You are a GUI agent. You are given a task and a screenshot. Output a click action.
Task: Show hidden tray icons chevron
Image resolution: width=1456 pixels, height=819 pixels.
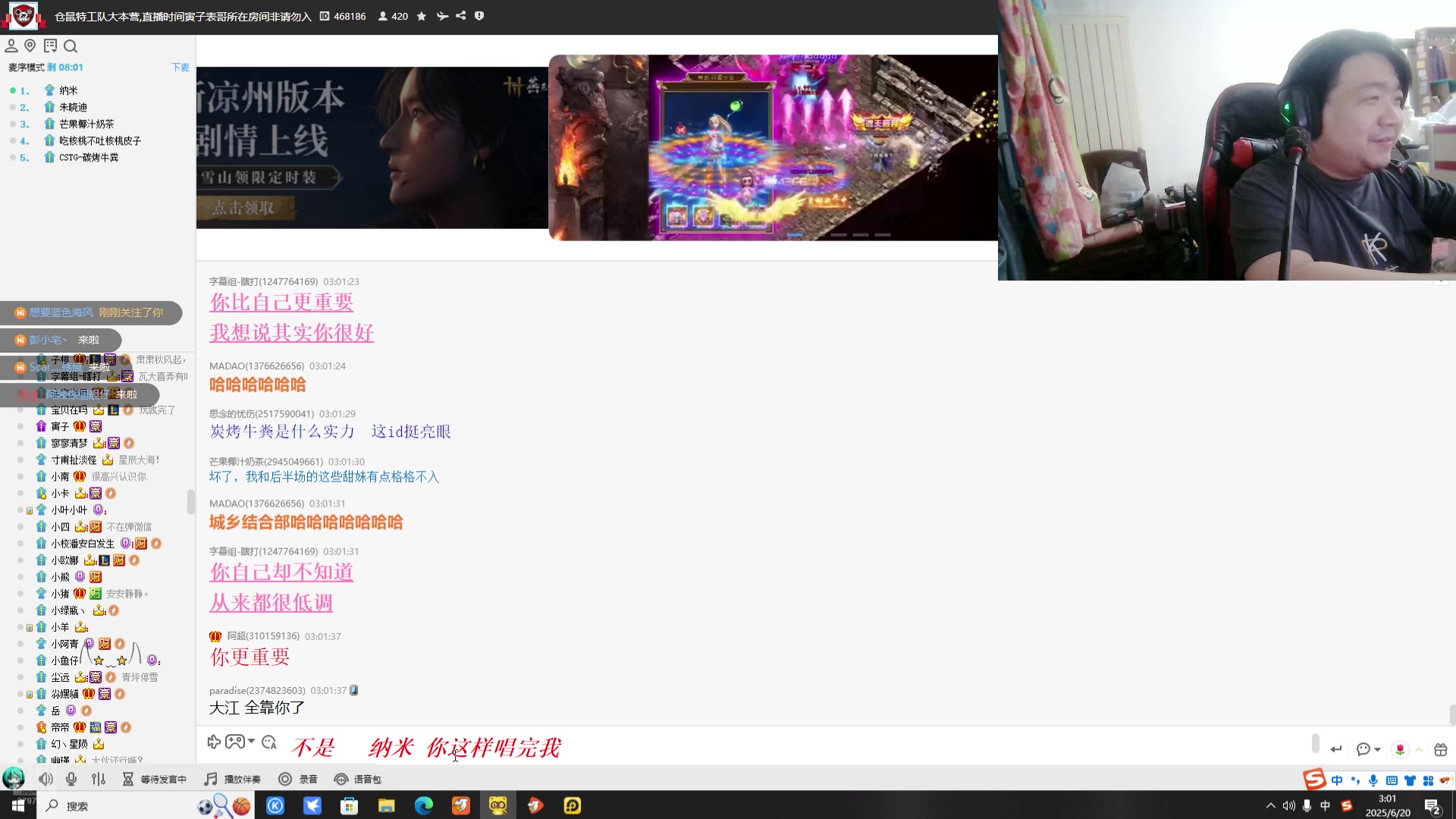coord(1271,805)
